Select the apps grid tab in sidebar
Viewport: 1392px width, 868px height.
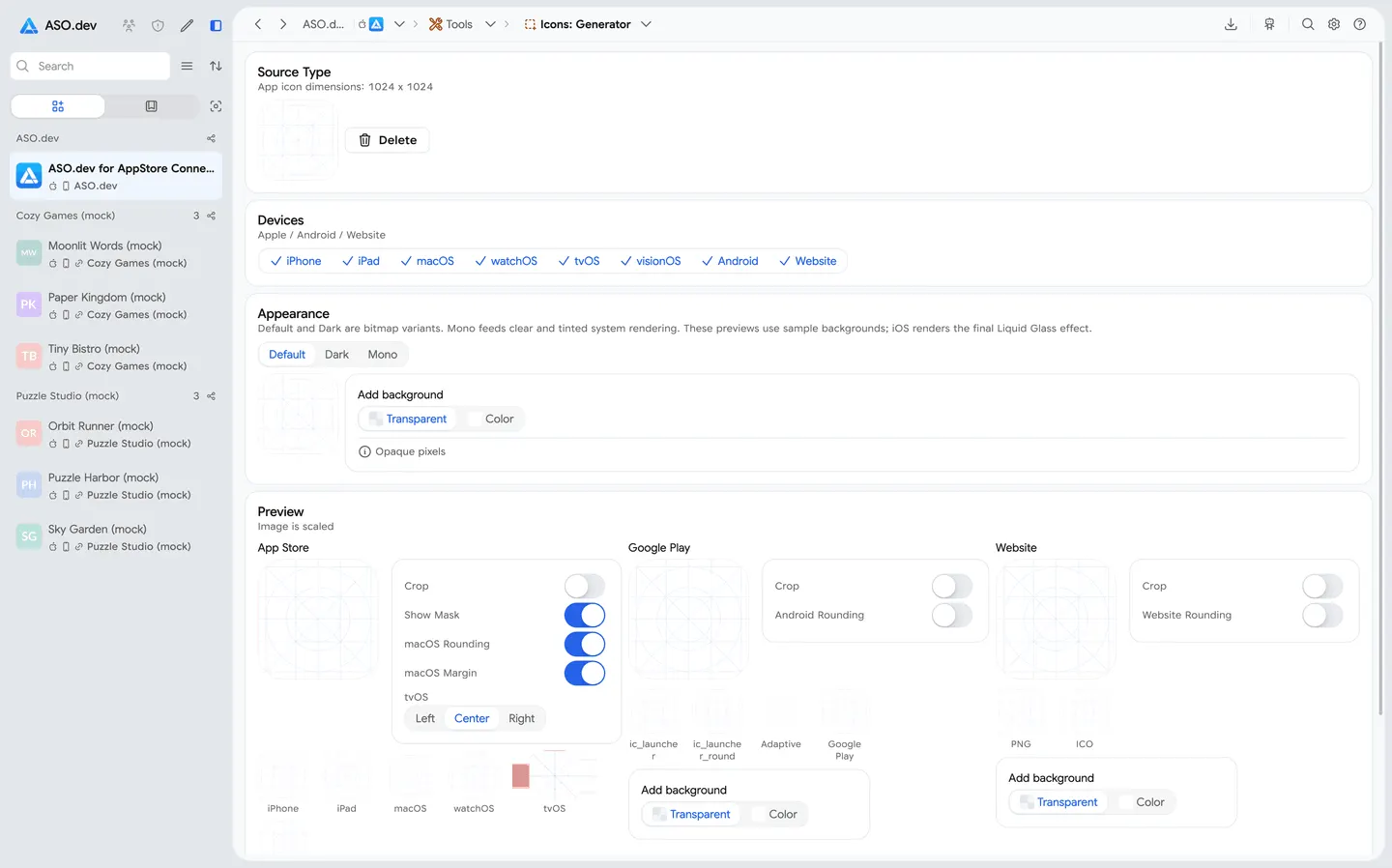(x=58, y=106)
